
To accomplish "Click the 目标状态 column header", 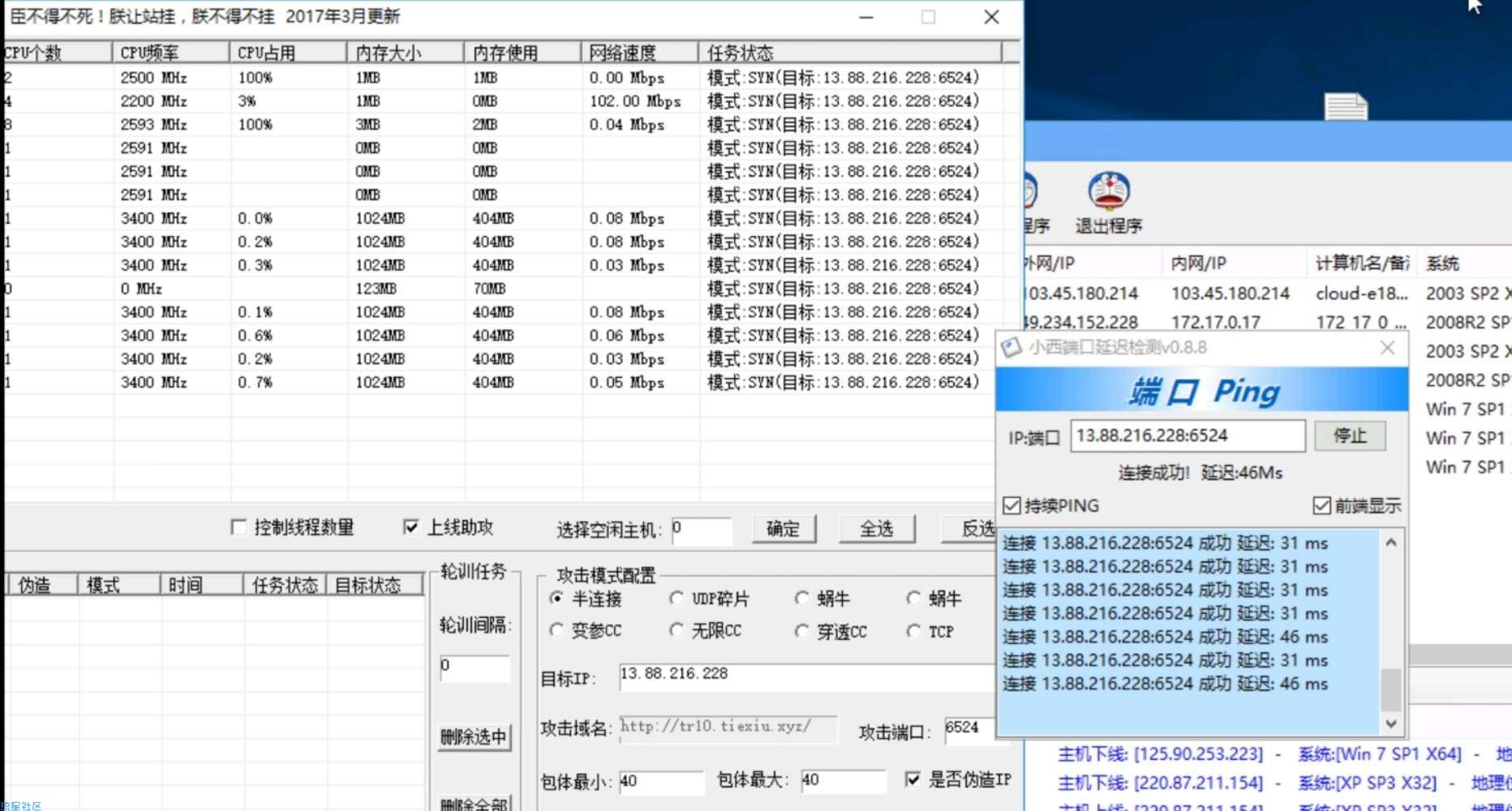I will pyautogui.click(x=375, y=585).
